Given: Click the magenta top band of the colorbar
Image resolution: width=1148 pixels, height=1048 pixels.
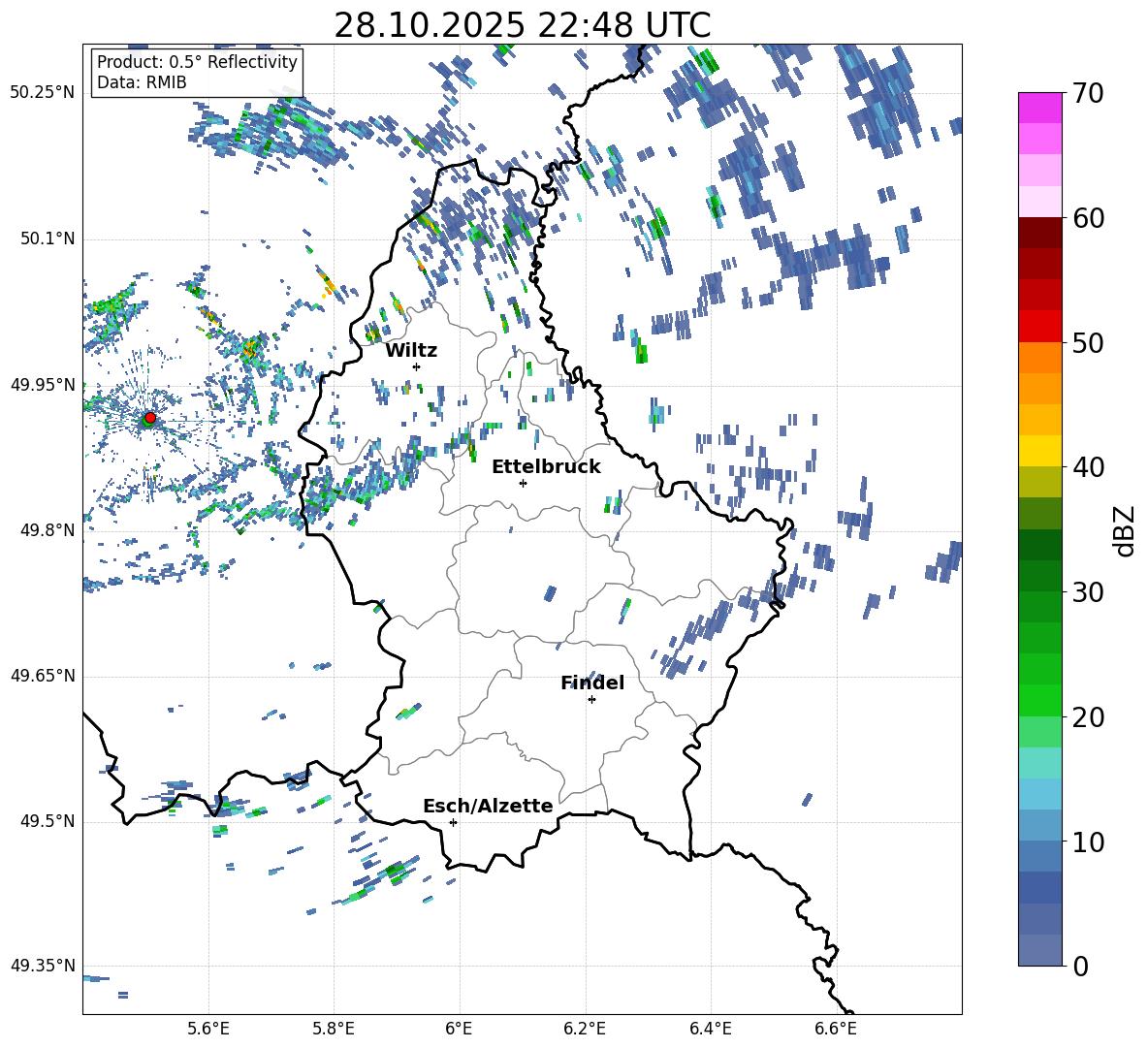Looking at the screenshot, I should click(1039, 108).
